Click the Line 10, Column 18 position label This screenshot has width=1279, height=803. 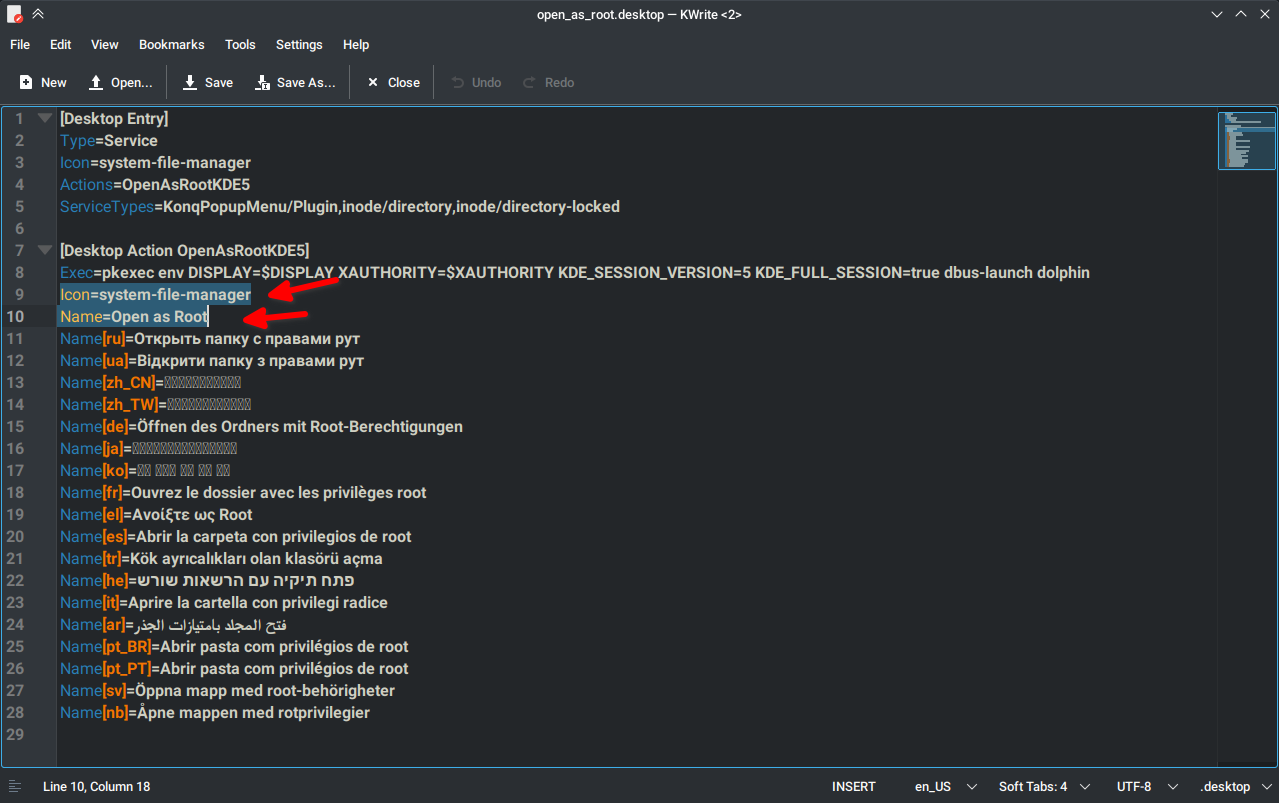pyautogui.click(x=97, y=787)
